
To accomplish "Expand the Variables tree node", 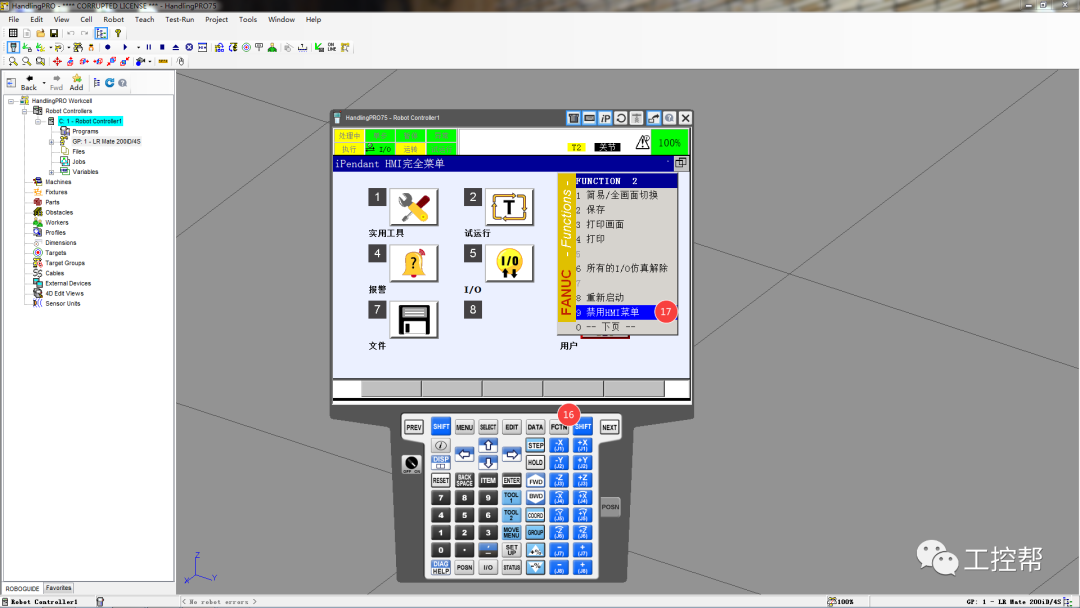I will point(52,172).
